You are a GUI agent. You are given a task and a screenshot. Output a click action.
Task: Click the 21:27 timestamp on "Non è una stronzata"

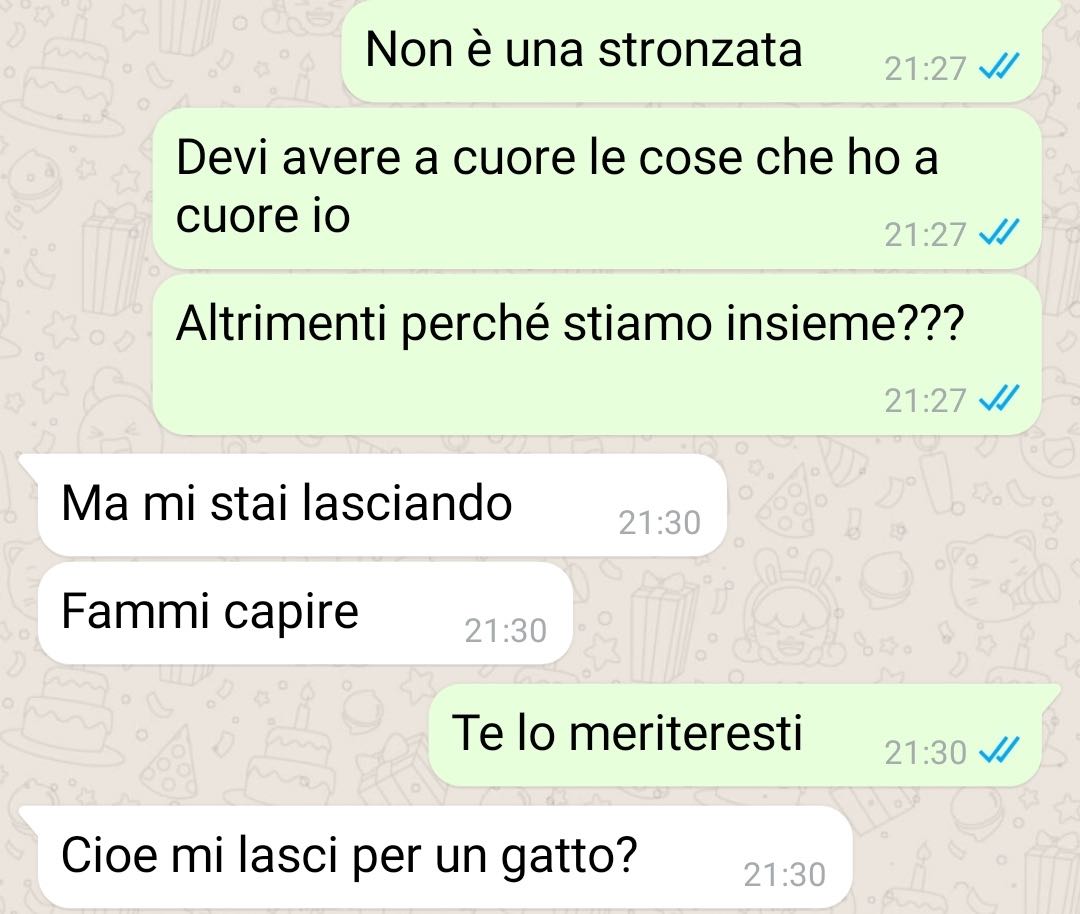(925, 69)
